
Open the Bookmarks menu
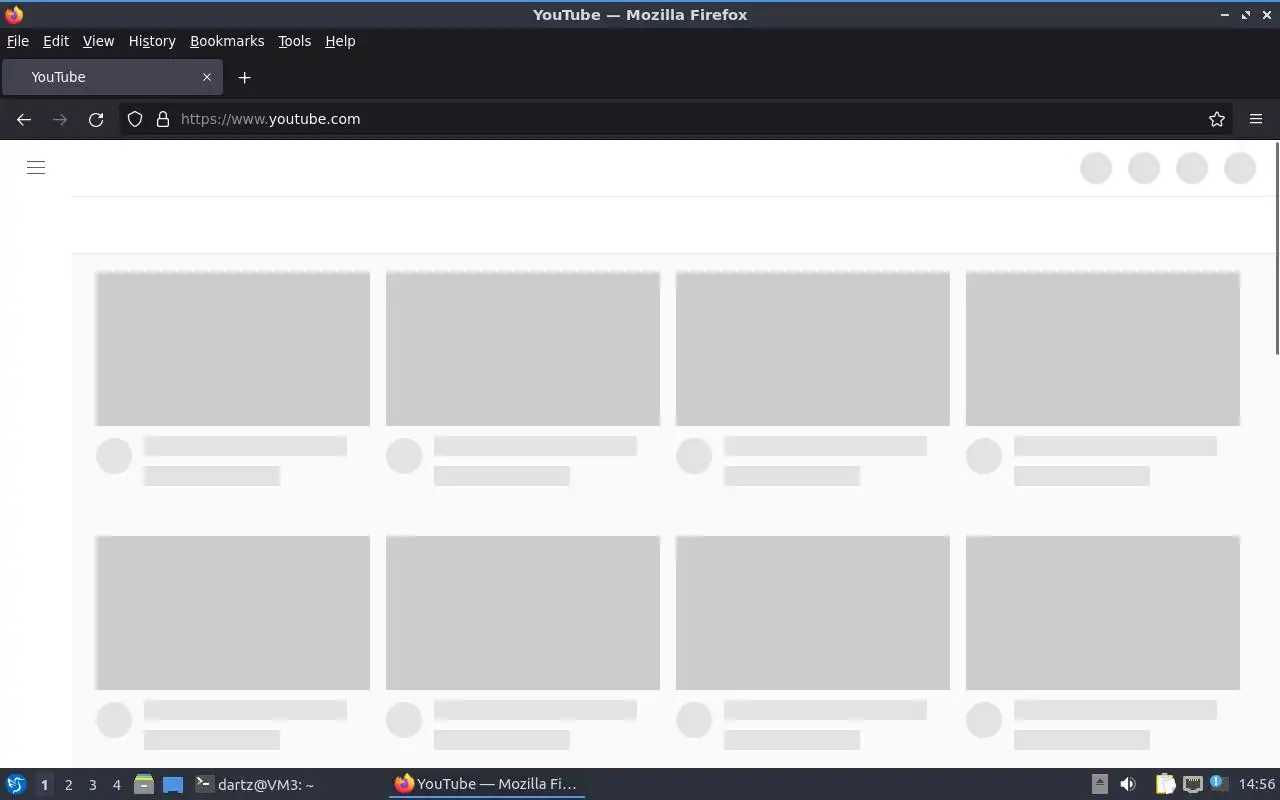pyautogui.click(x=227, y=41)
